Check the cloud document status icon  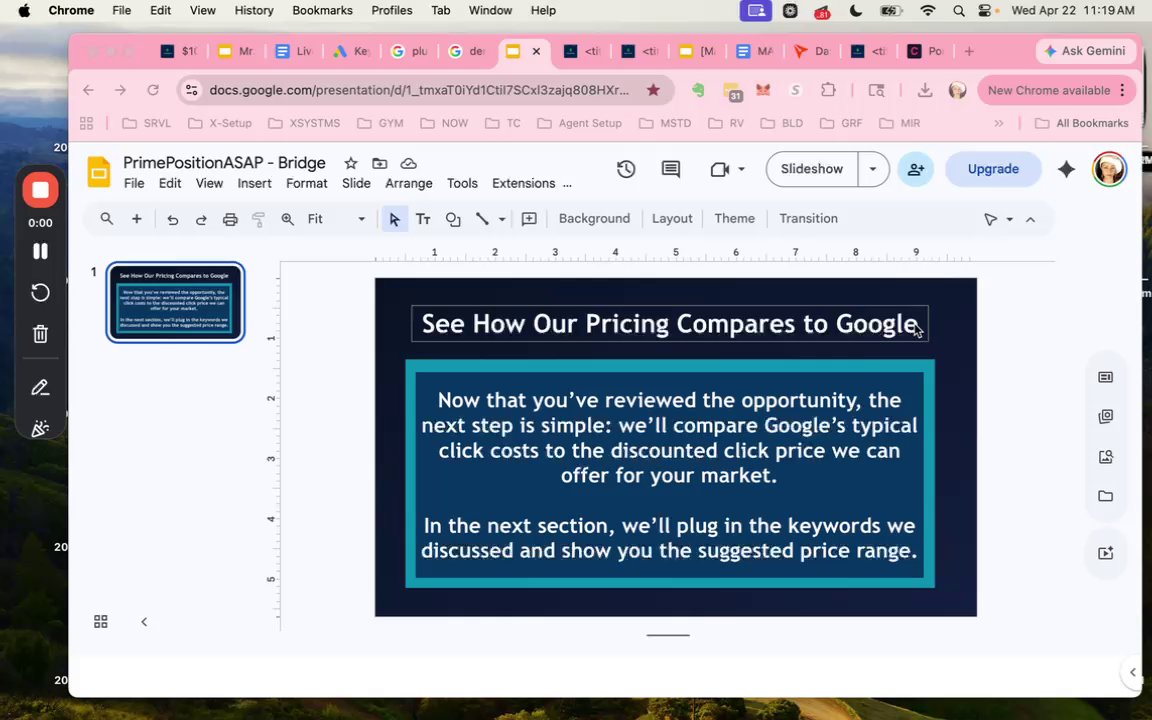pos(408,163)
